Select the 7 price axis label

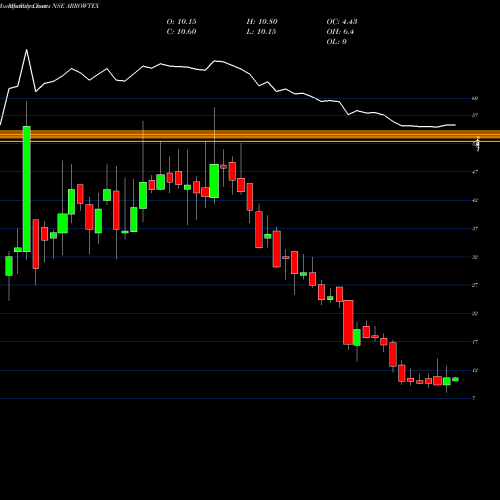point(474,398)
